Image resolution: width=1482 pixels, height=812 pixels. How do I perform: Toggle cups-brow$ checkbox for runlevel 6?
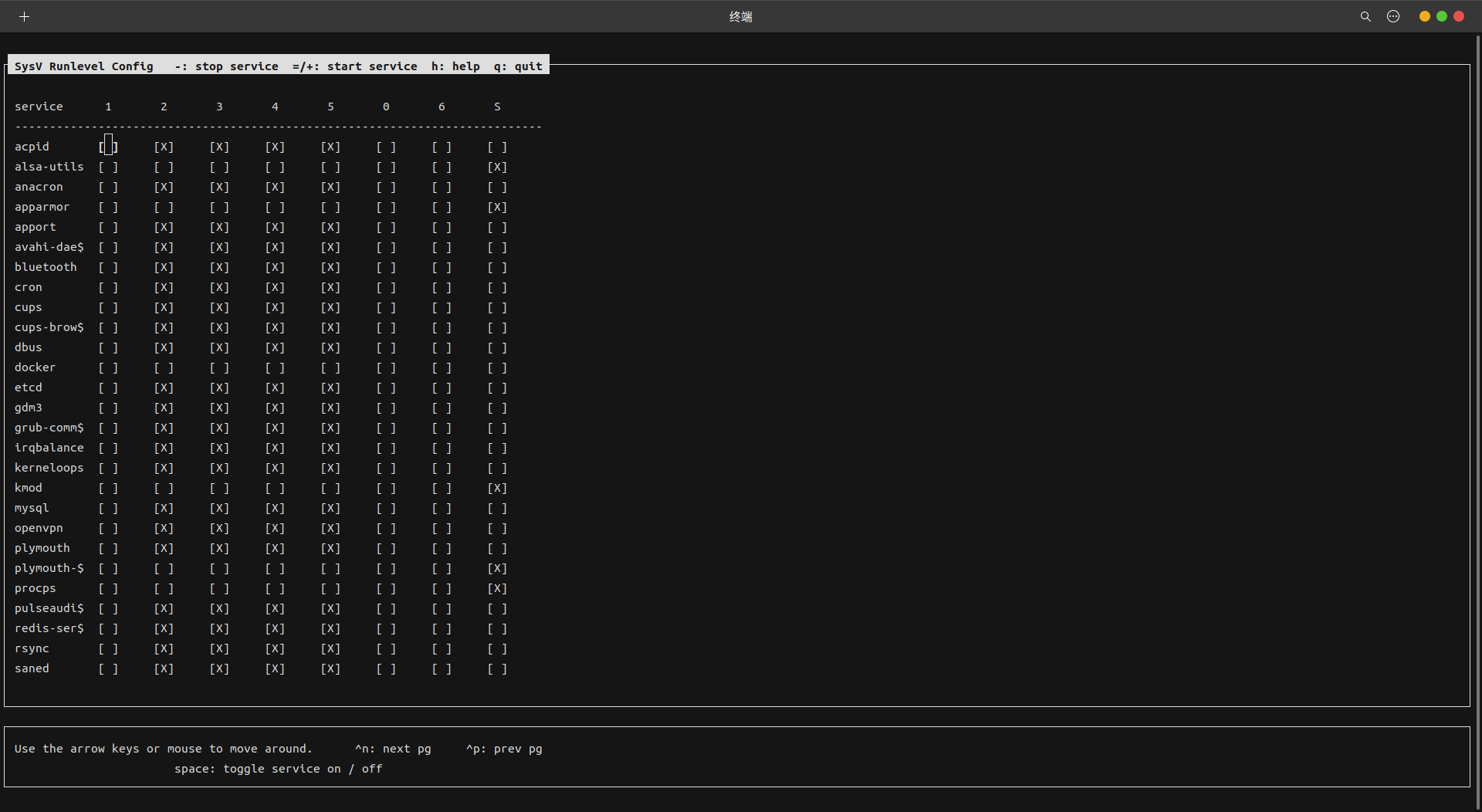442,327
